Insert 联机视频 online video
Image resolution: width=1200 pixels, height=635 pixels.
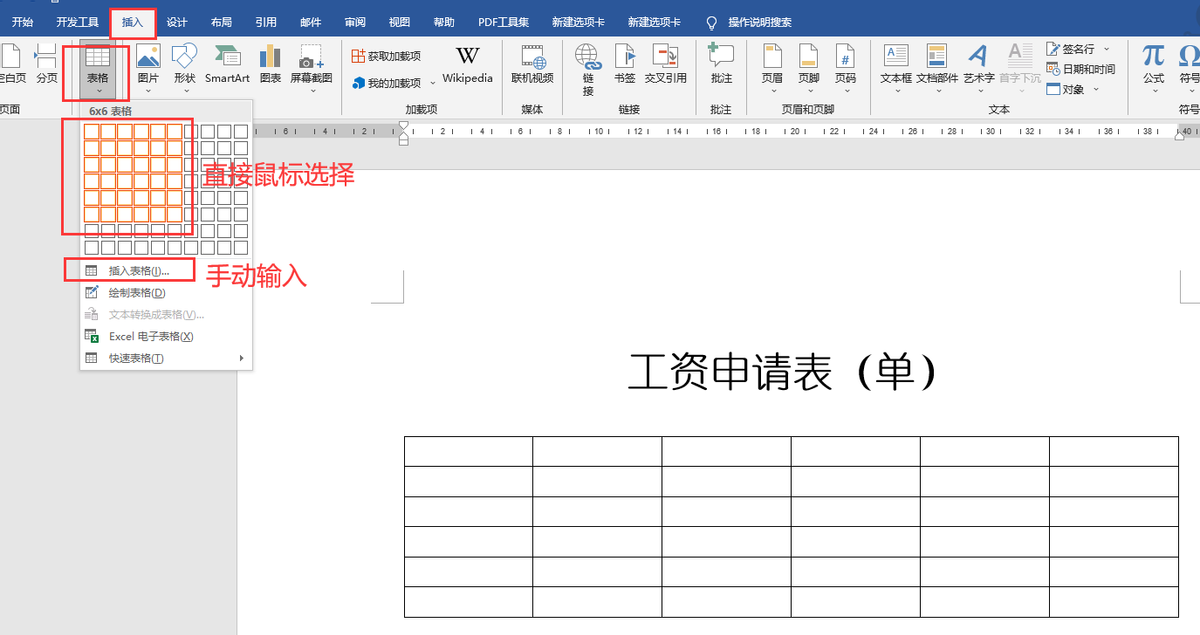(532, 57)
